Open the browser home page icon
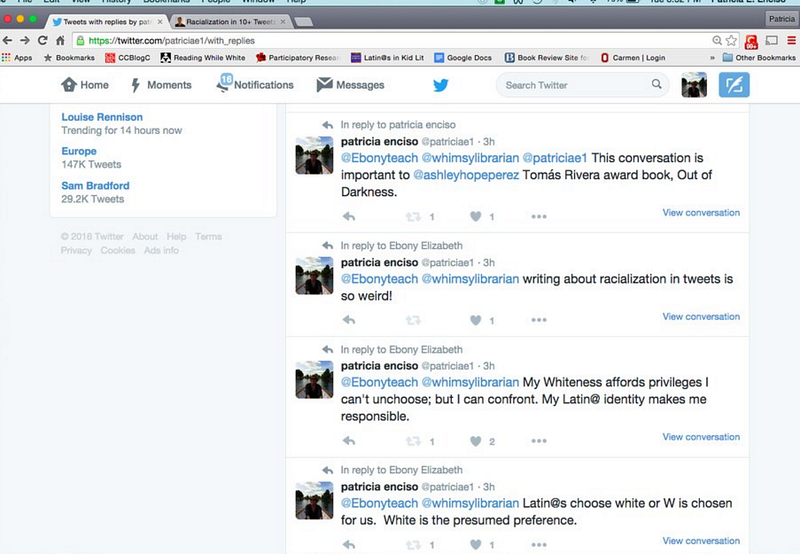 click(x=60, y=40)
